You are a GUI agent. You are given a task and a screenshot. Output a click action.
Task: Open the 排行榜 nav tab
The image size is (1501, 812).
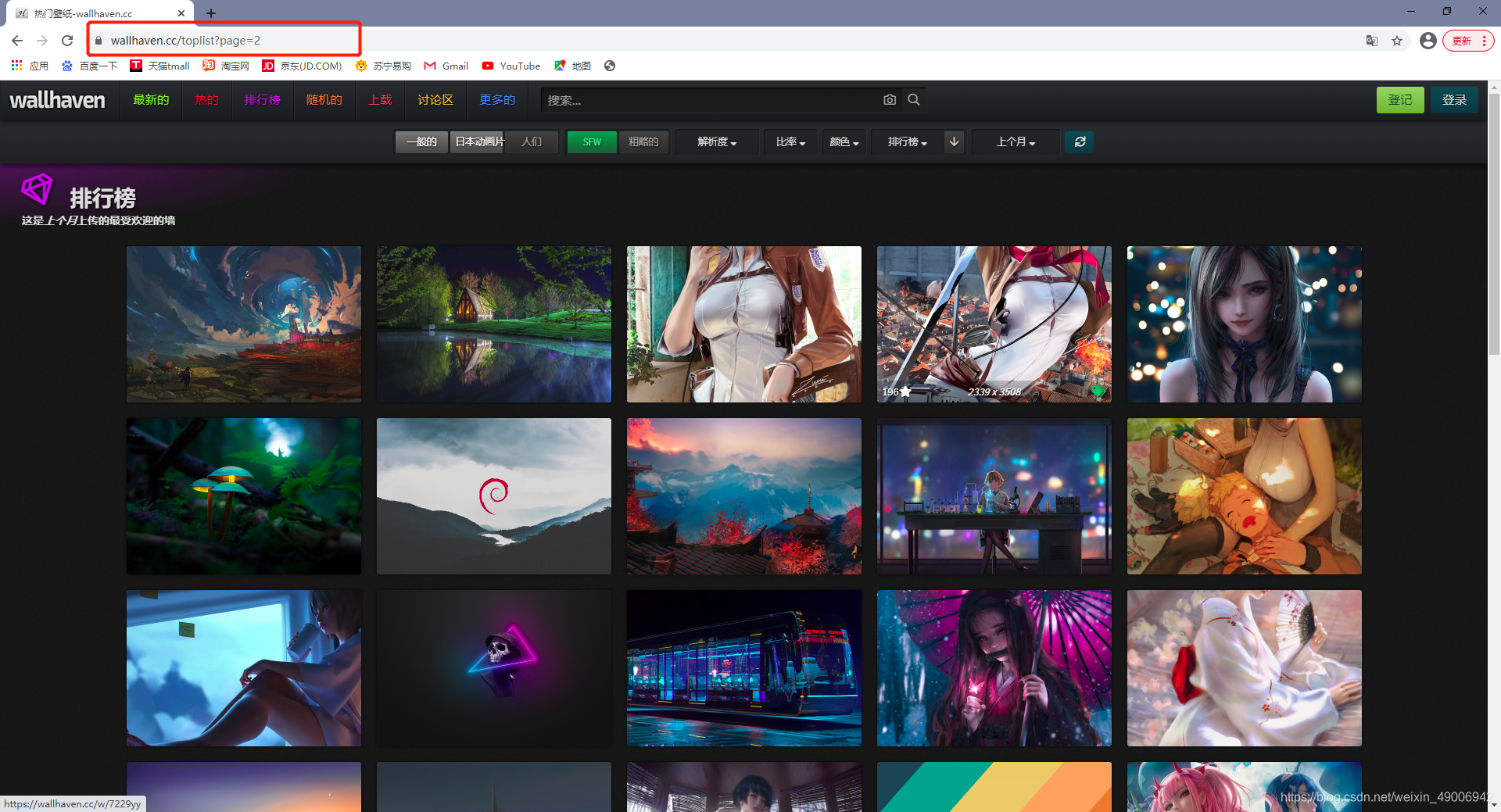point(262,100)
